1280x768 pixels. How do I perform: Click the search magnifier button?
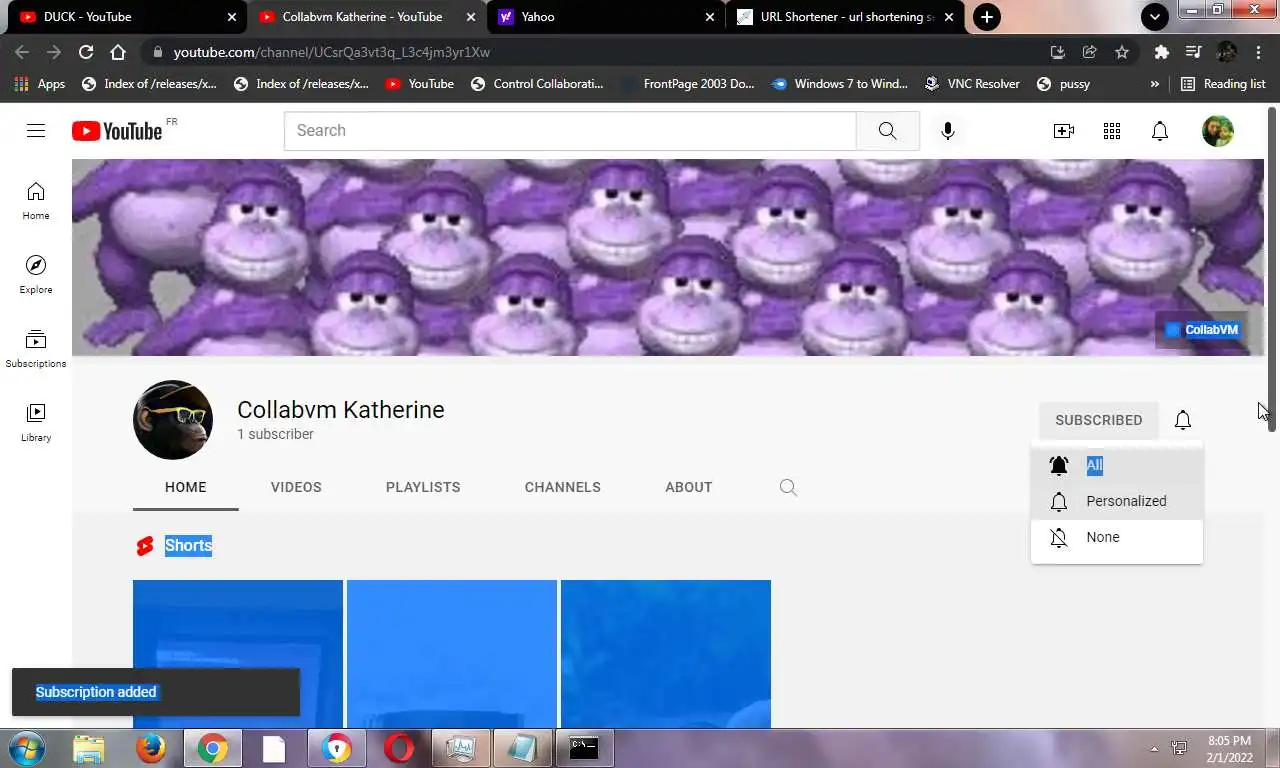(x=888, y=131)
